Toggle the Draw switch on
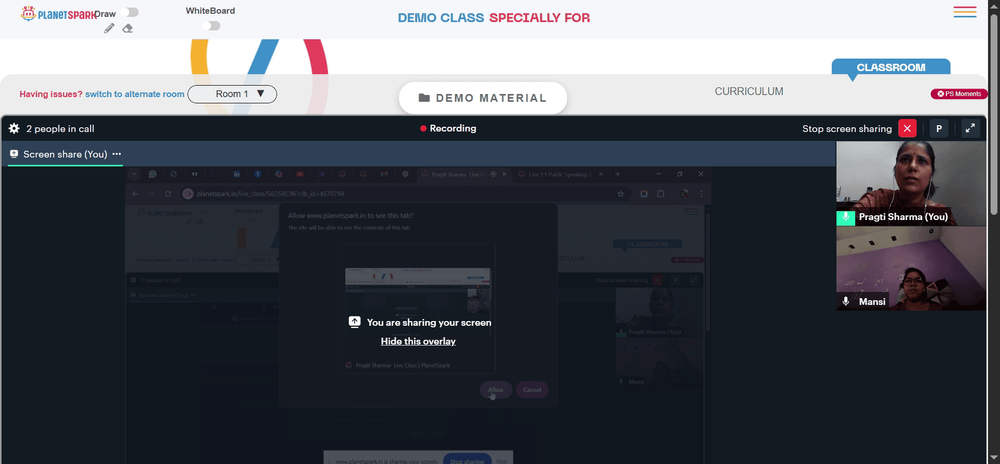Image resolution: width=1000 pixels, height=464 pixels. [129, 12]
